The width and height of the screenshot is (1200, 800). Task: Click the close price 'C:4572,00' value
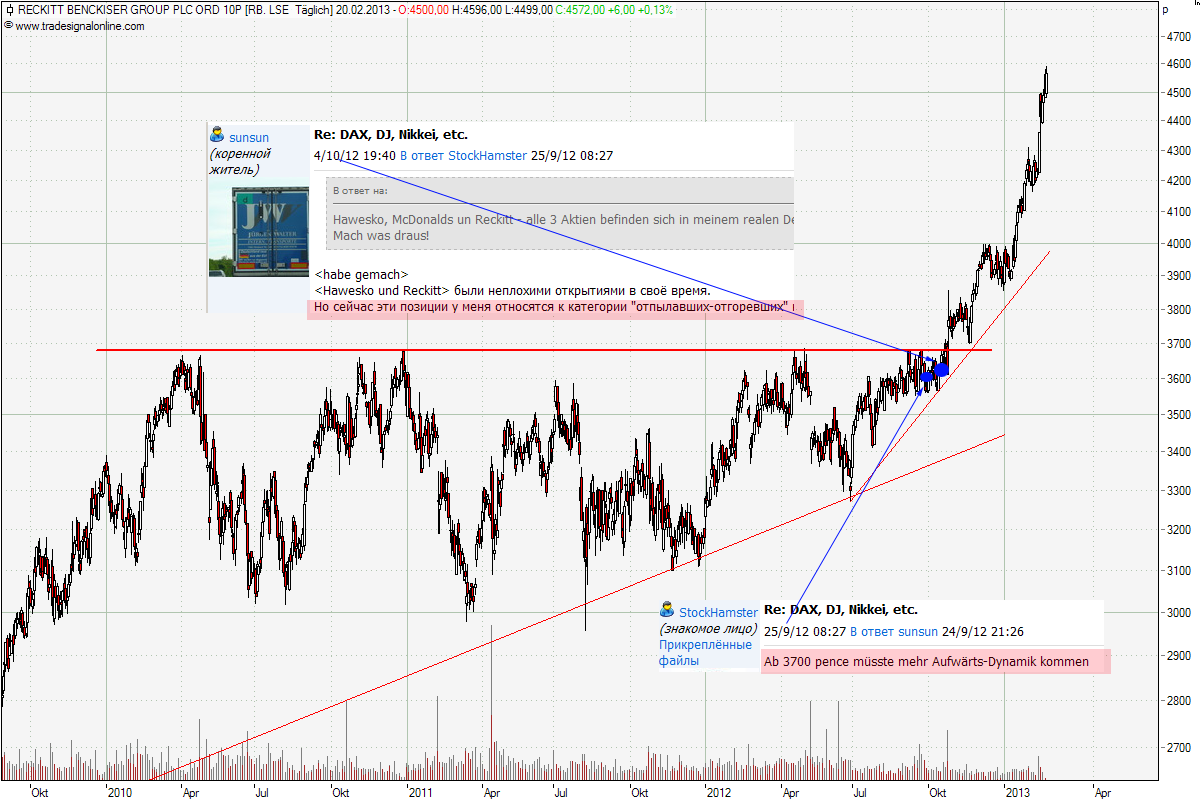[x=581, y=10]
